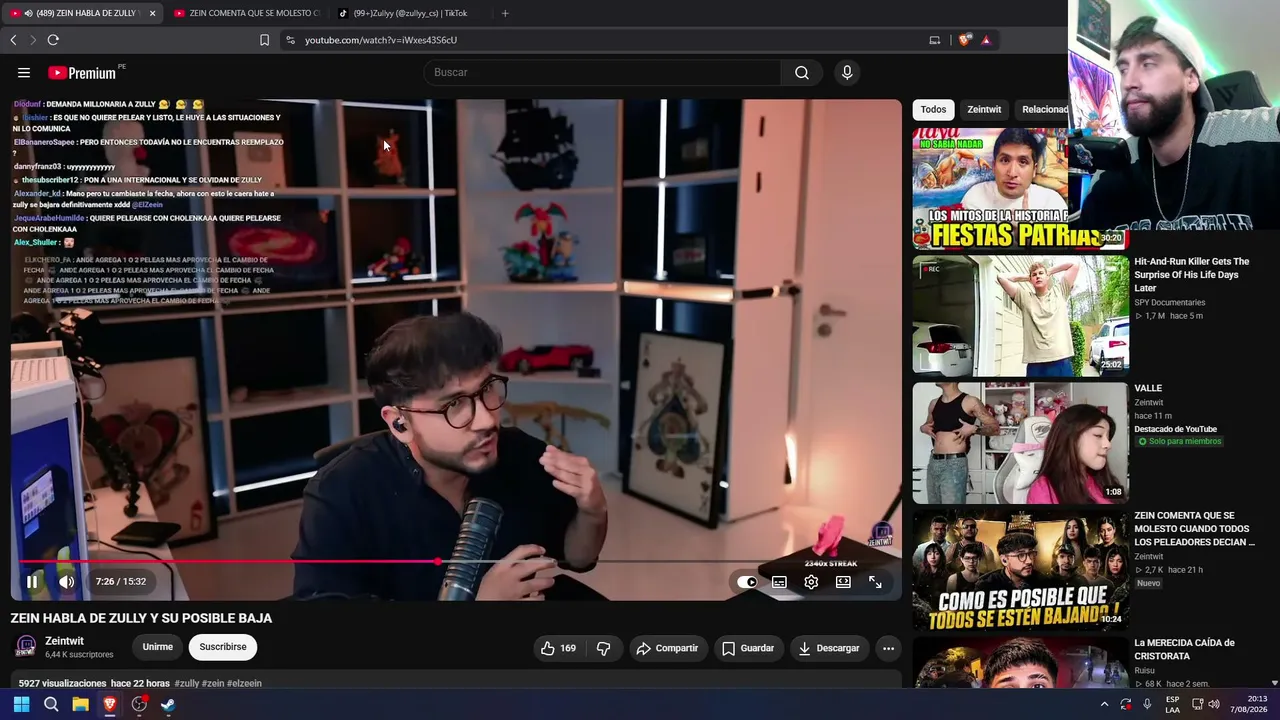Click the Unirme join button
Screen dimensions: 1280x720
tap(157, 647)
